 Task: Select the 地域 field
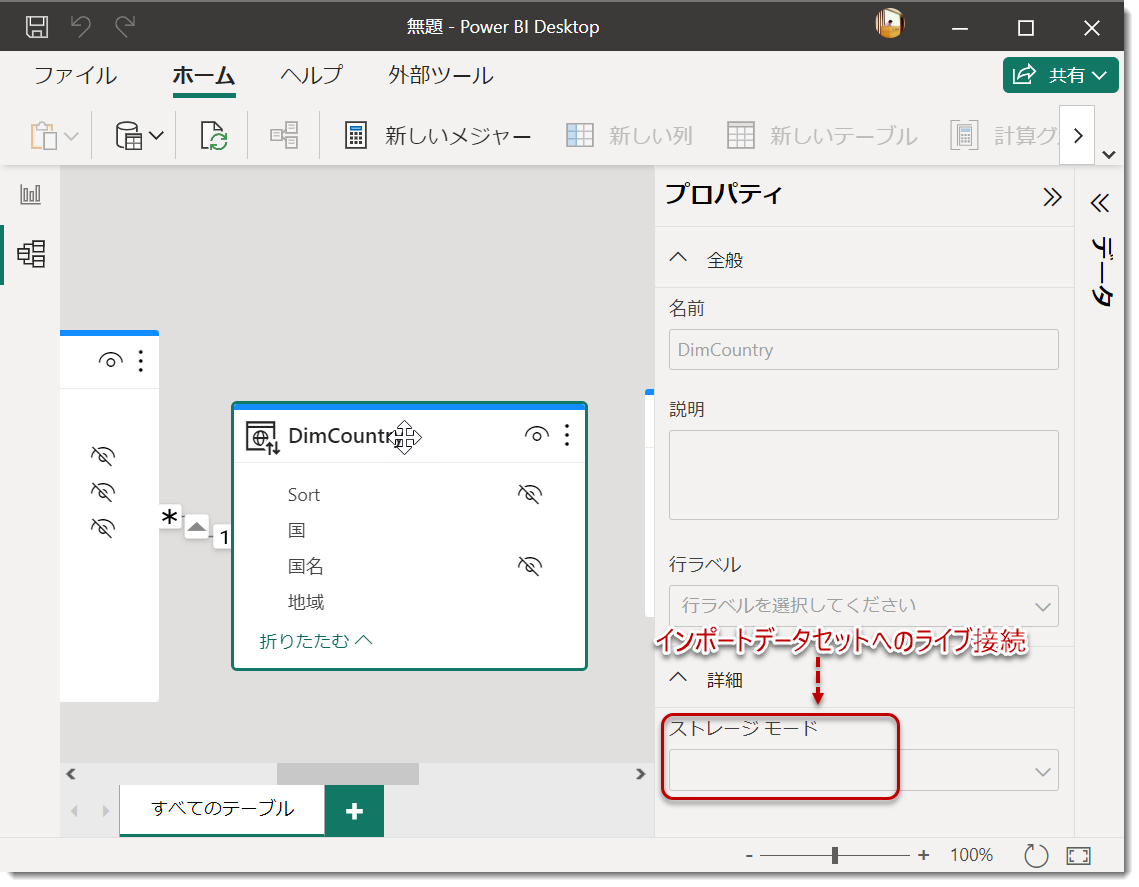coord(306,602)
